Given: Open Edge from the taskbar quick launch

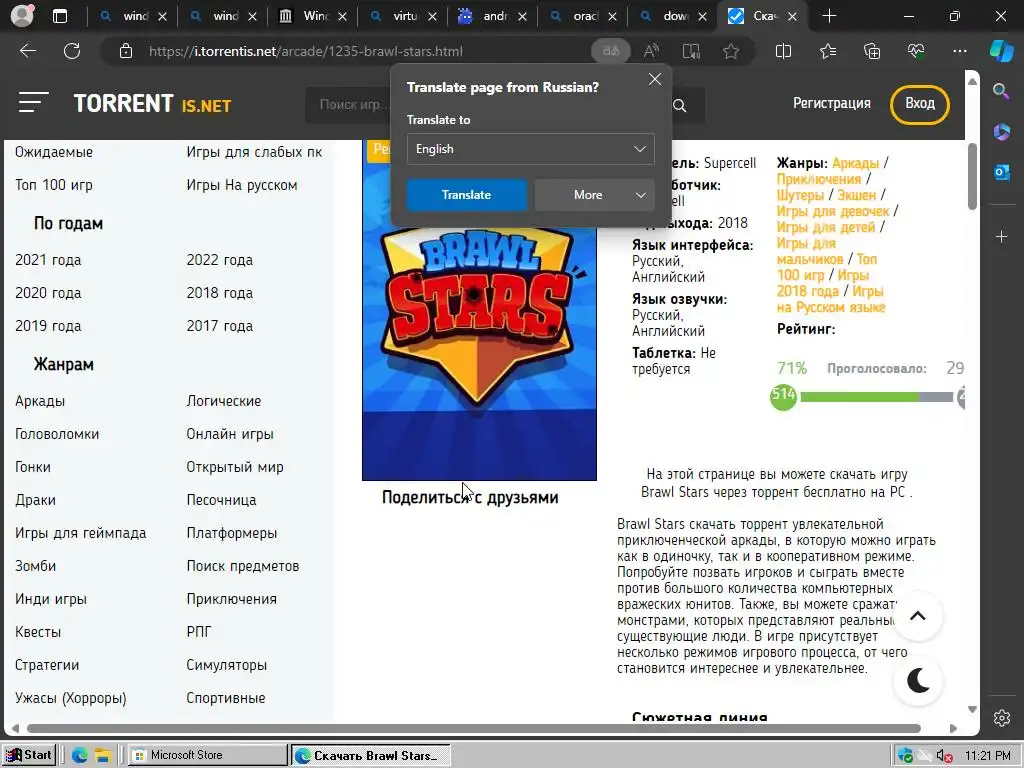Looking at the screenshot, I should coord(80,756).
